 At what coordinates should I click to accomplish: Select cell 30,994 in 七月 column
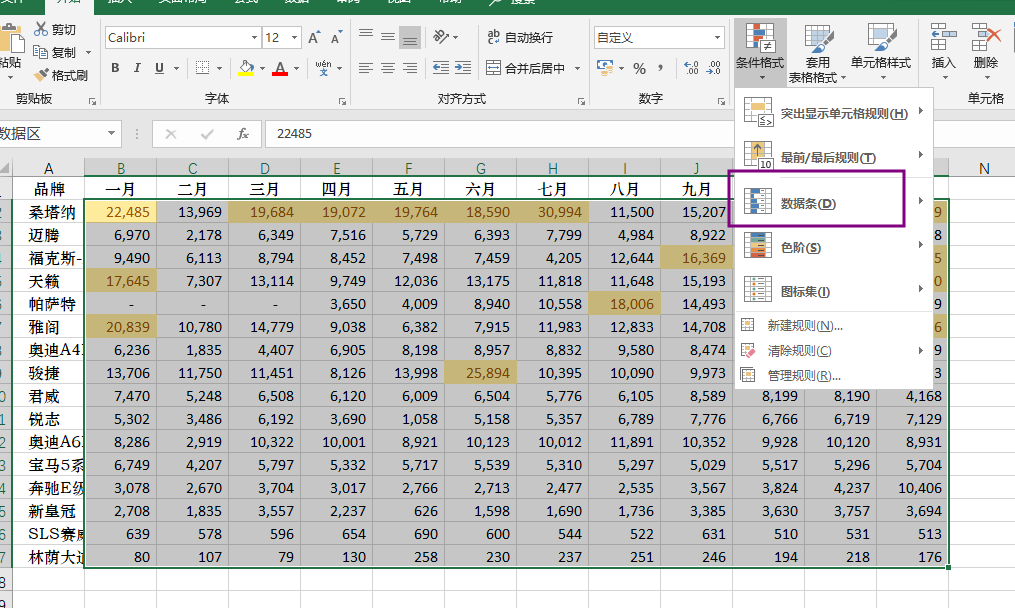pos(553,212)
